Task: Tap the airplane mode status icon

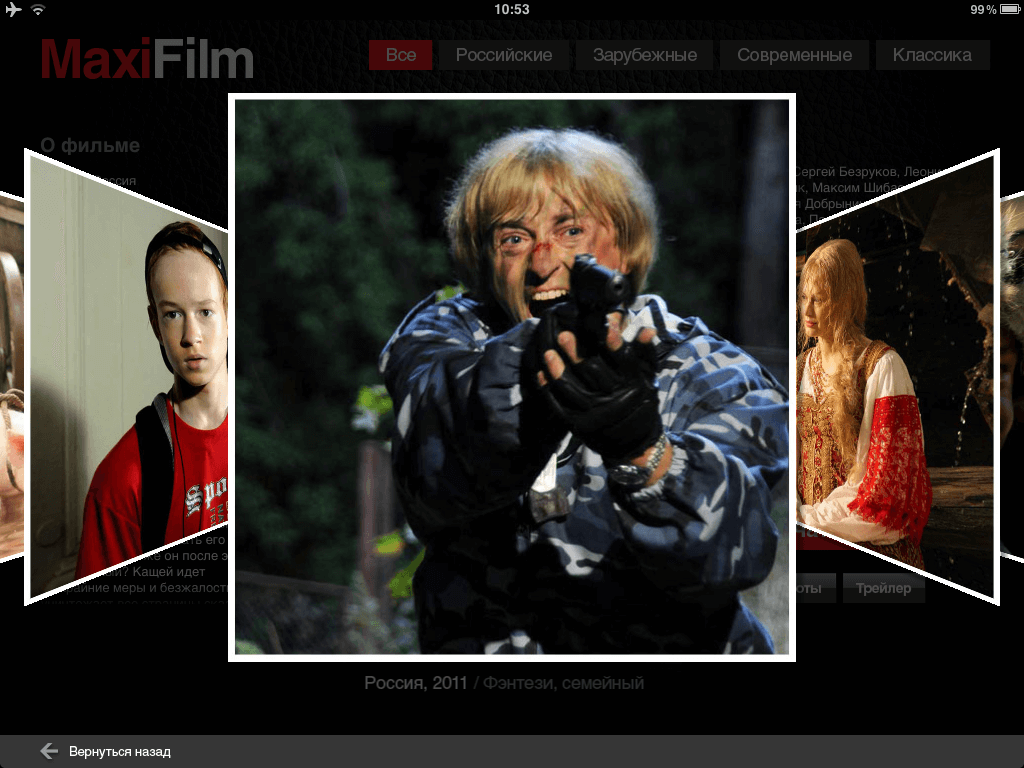Action: click(13, 9)
